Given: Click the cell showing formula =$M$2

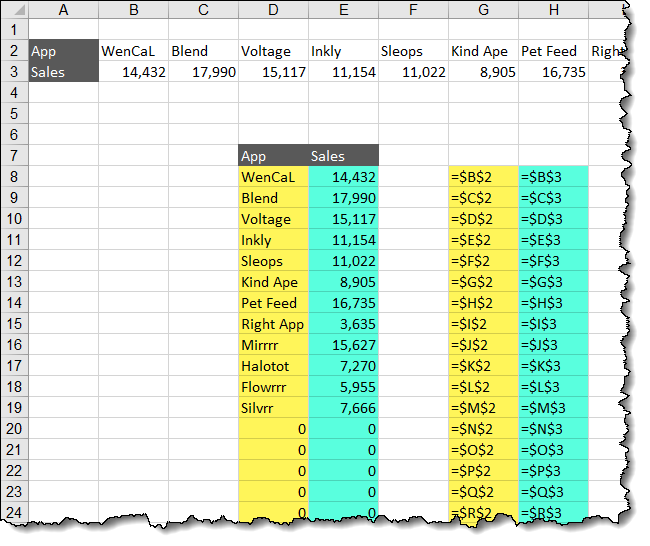Looking at the screenshot, I should [483, 408].
